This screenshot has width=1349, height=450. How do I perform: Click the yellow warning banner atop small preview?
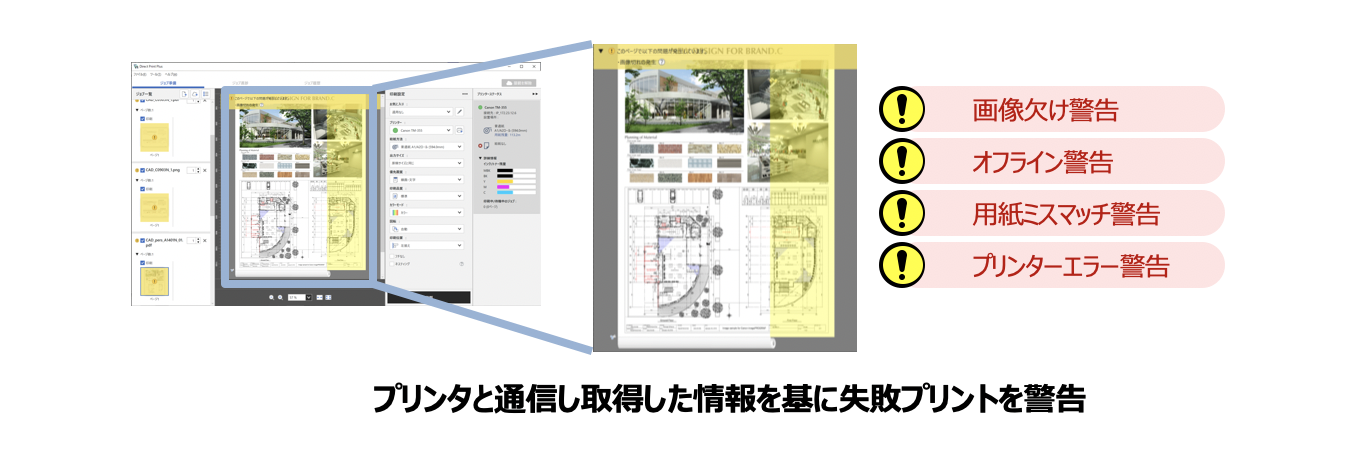coord(298,102)
